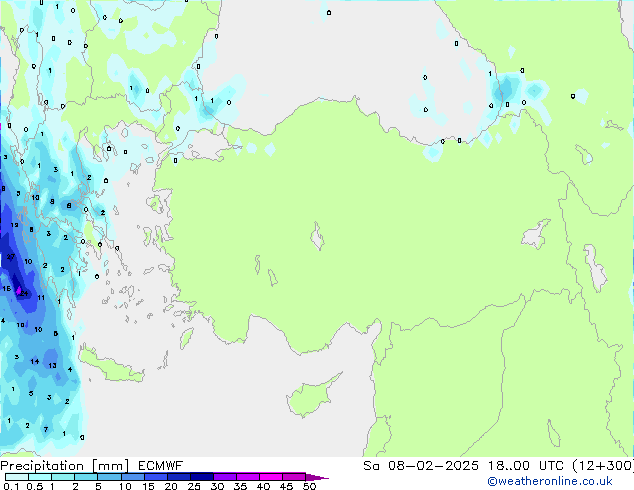Click the '50' legend scale label
The width and height of the screenshot is (634, 490).
pyautogui.click(x=310, y=486)
